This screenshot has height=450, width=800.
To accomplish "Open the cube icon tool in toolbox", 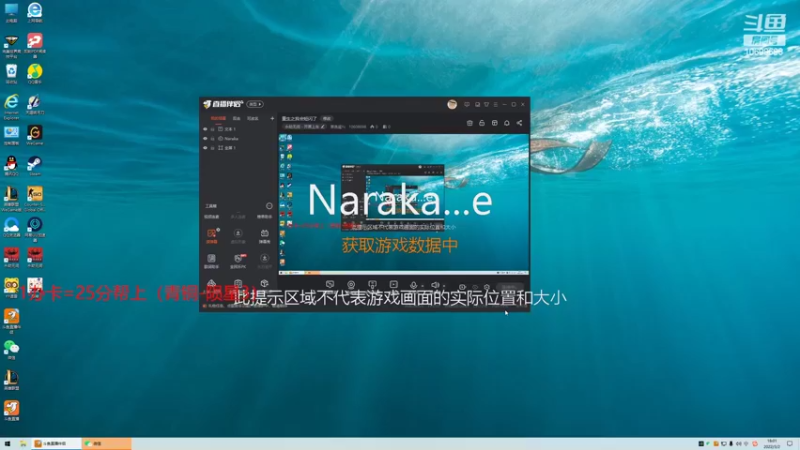I will pos(264,283).
